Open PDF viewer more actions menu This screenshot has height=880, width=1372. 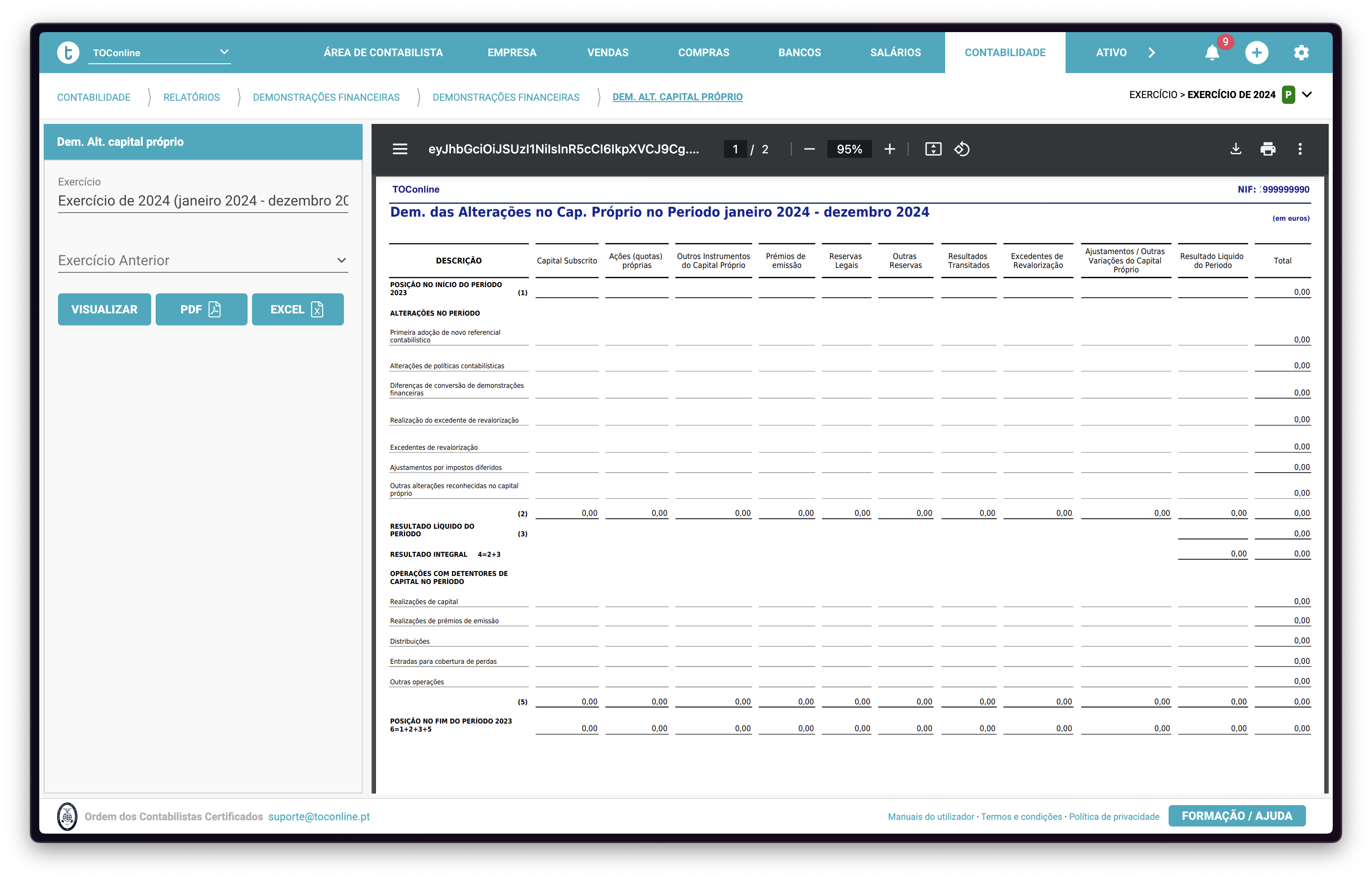(1300, 149)
